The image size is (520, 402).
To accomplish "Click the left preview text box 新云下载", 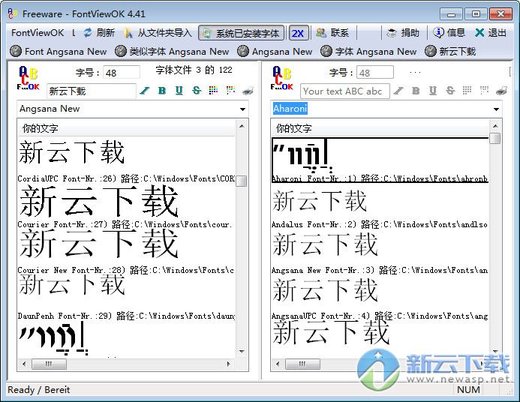I will click(x=91, y=91).
